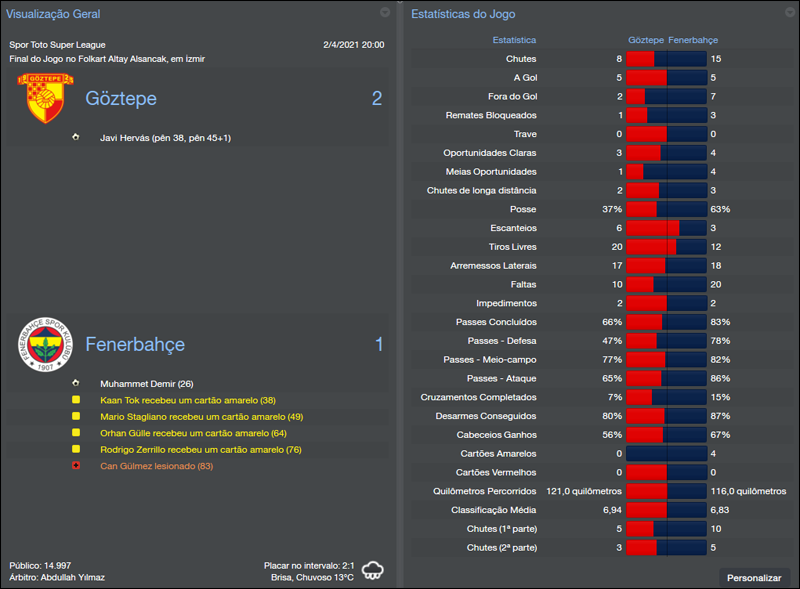Click the yellow card icon beside Kaan Tok
800x589 pixels.
click(77, 399)
